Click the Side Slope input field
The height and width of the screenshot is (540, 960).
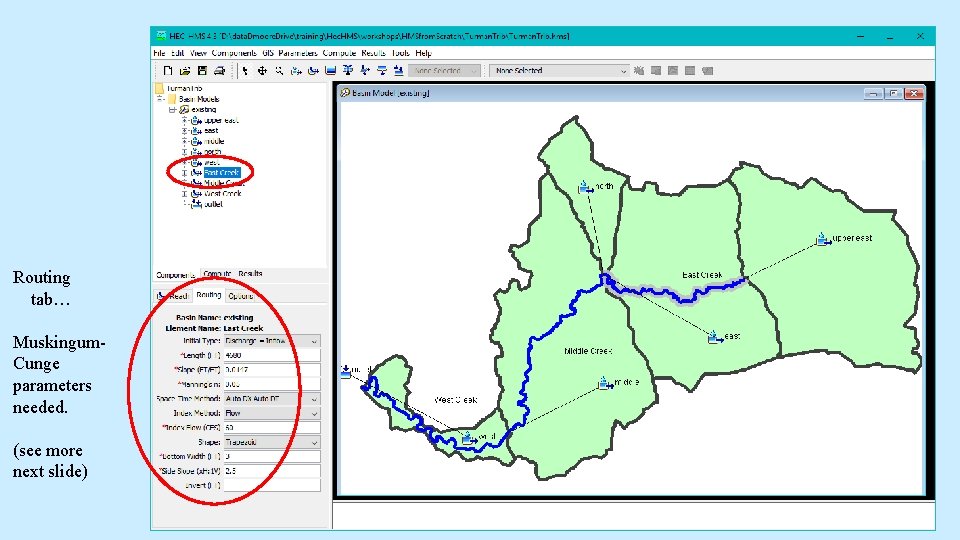point(271,471)
